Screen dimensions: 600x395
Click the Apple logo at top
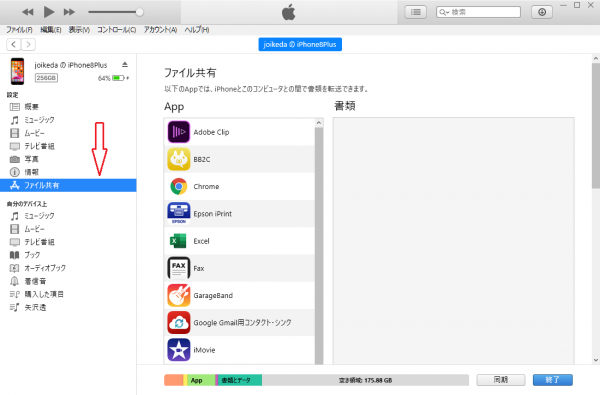[289, 12]
